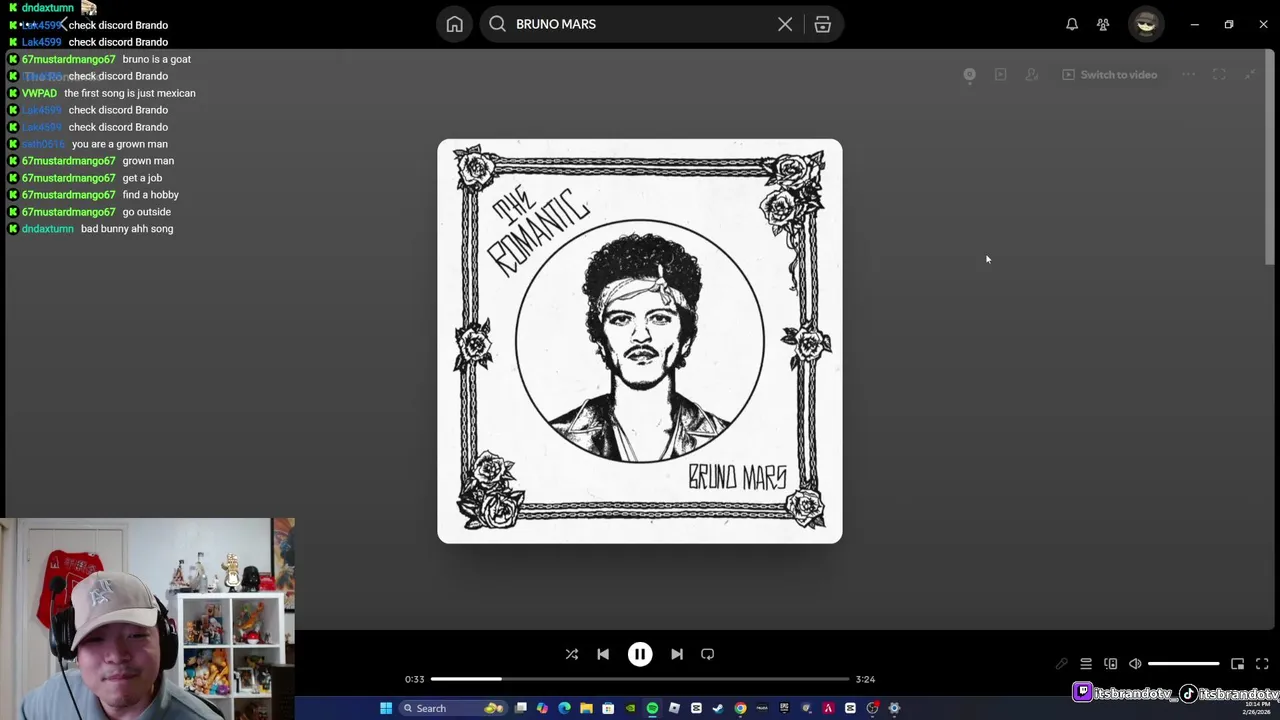Open the lyrics microphone icon
Viewport: 1280px width, 720px height.
pyautogui.click(x=1062, y=664)
